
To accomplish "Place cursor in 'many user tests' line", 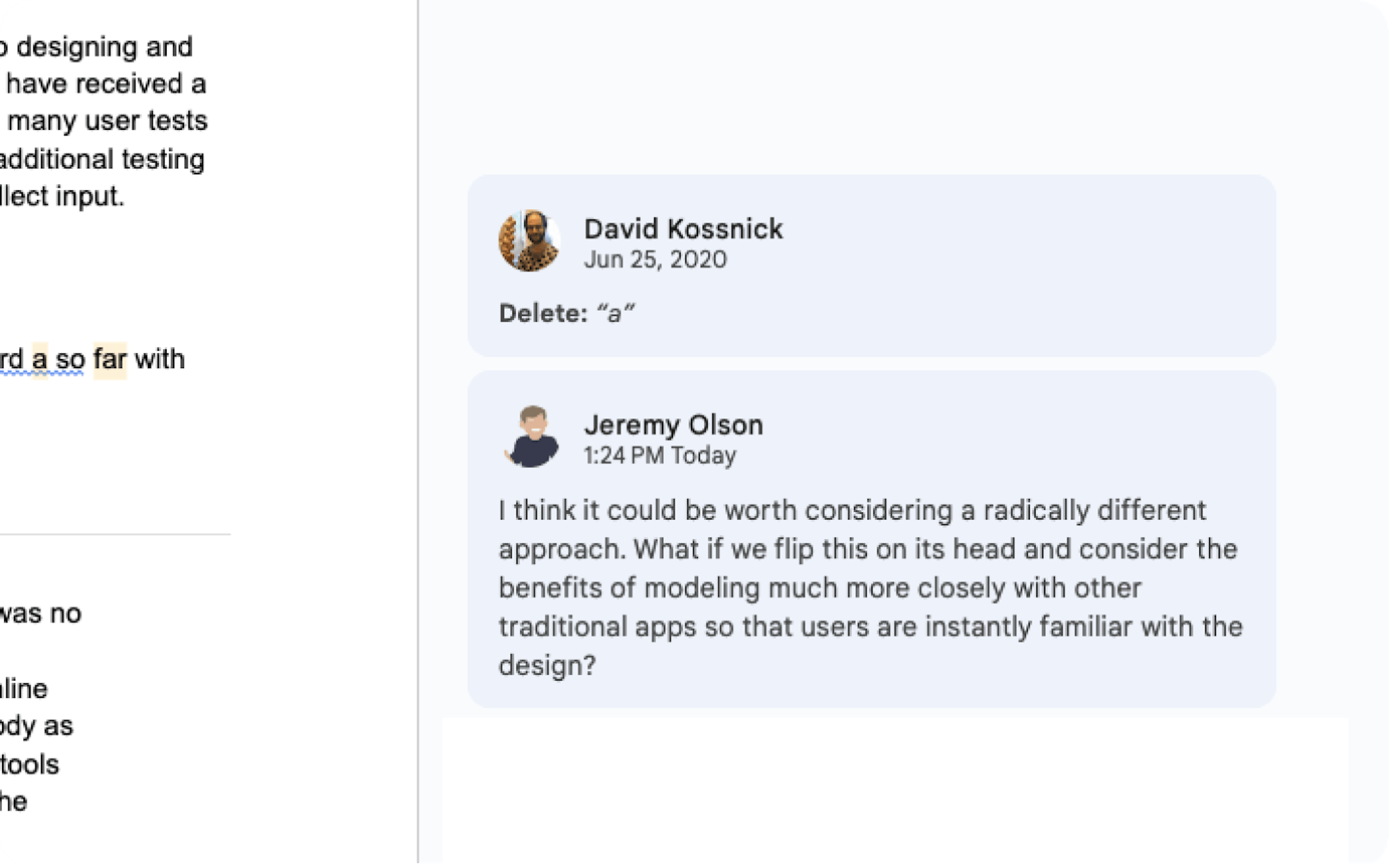I will (108, 121).
